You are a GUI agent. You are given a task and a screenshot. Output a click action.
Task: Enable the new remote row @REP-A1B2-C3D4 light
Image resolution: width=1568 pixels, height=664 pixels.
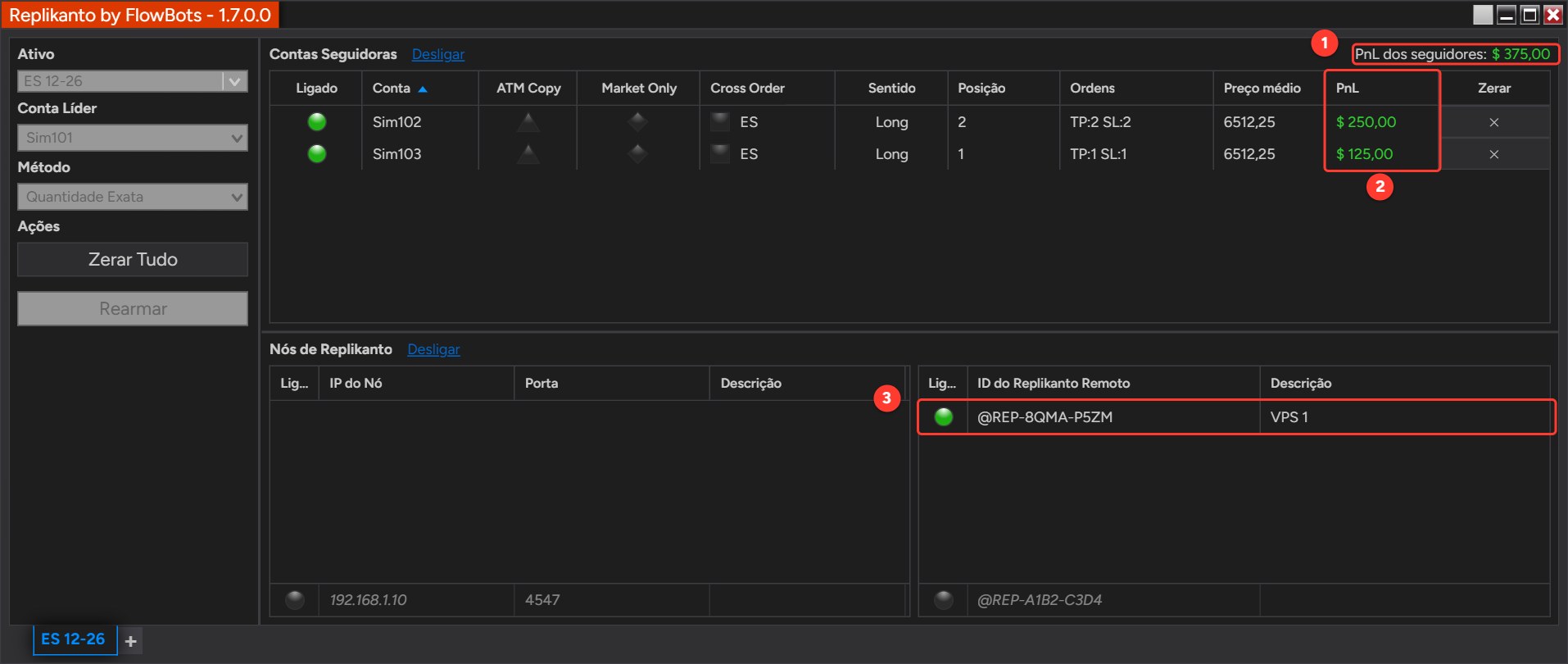coord(944,600)
